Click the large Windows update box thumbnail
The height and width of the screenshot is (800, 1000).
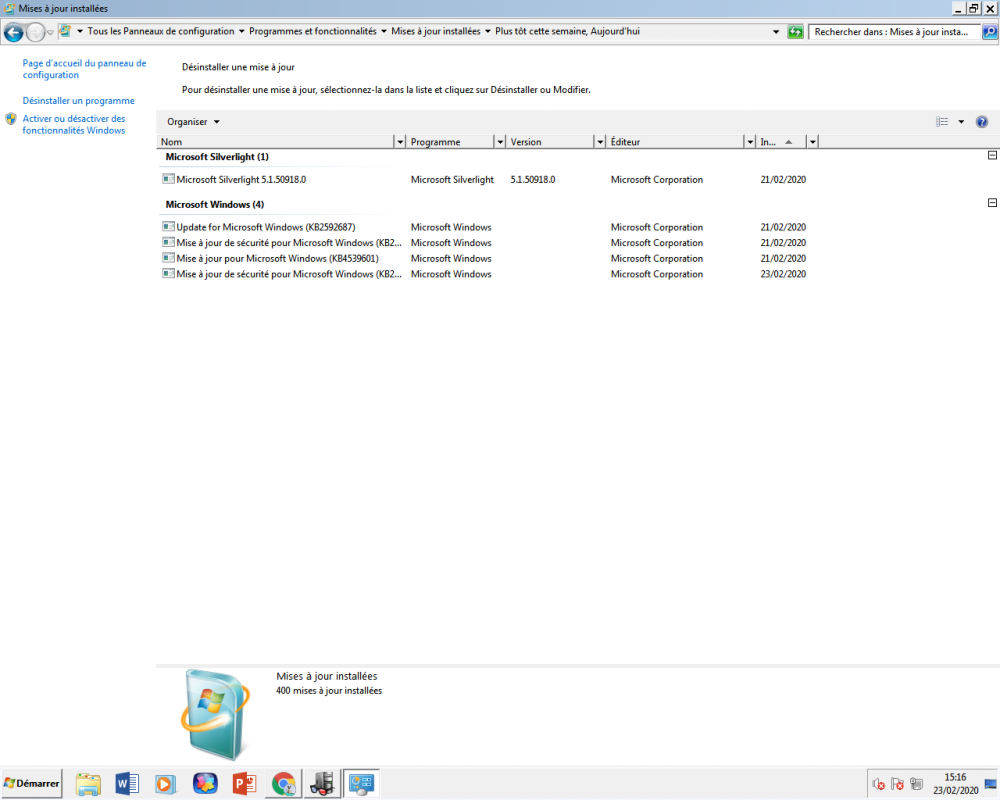[216, 714]
